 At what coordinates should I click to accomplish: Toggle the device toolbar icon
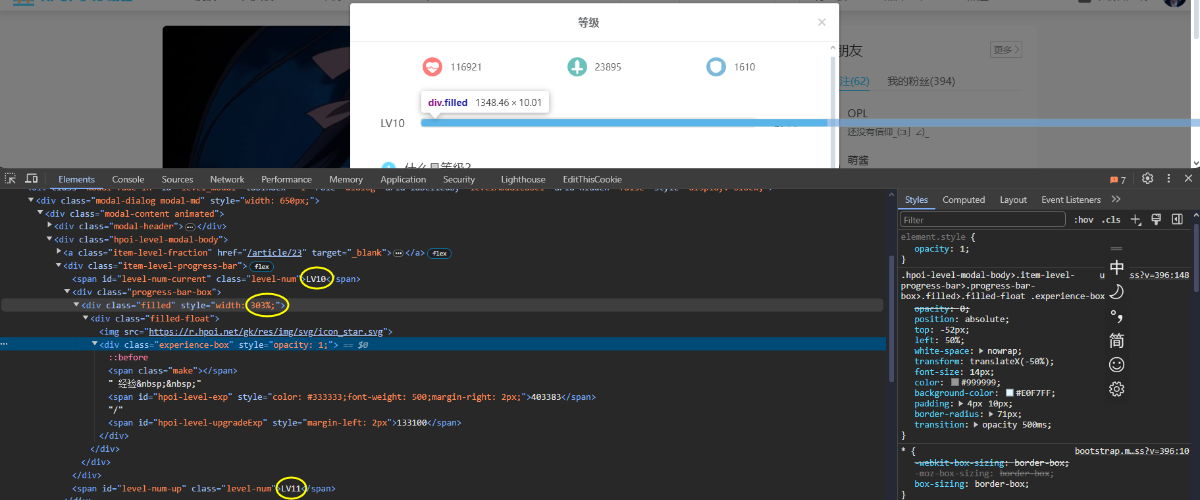pyautogui.click(x=32, y=179)
